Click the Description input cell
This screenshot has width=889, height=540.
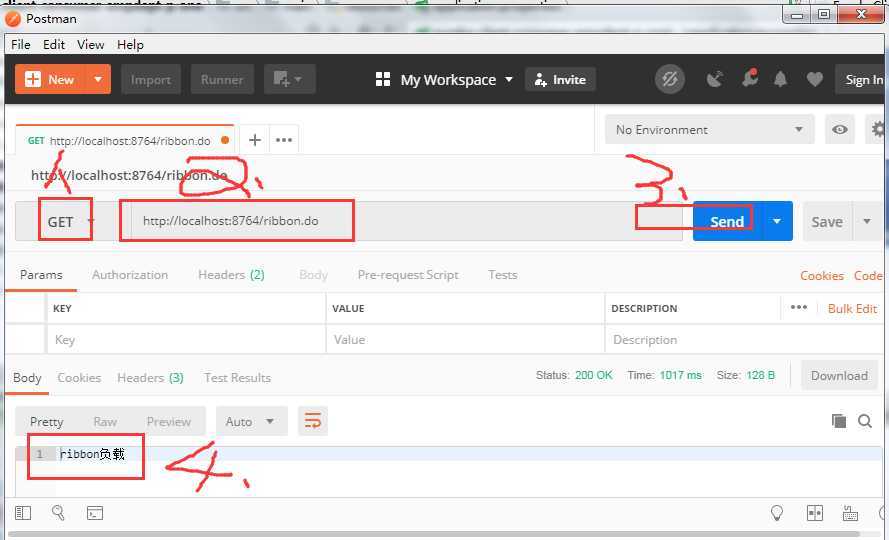pyautogui.click(x=744, y=340)
